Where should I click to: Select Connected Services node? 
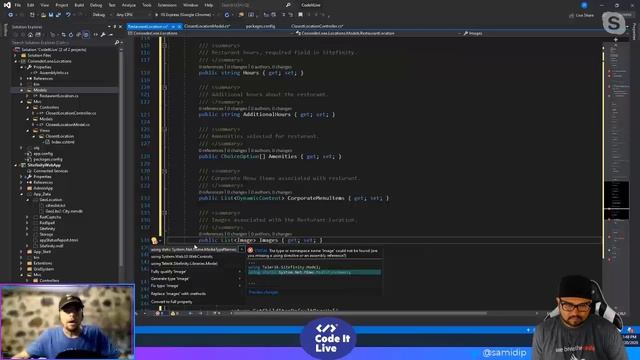click(x=51, y=171)
